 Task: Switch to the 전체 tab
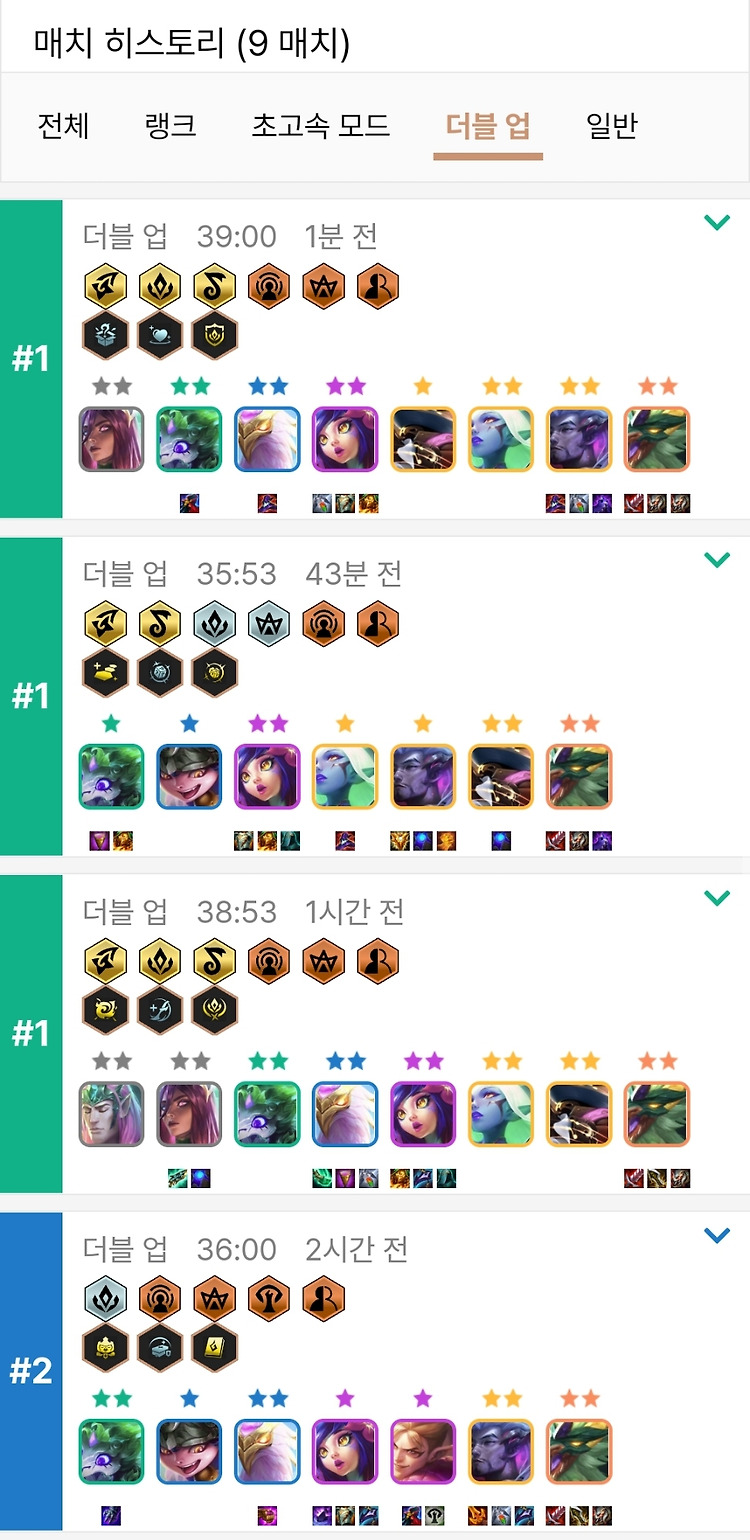point(64,127)
